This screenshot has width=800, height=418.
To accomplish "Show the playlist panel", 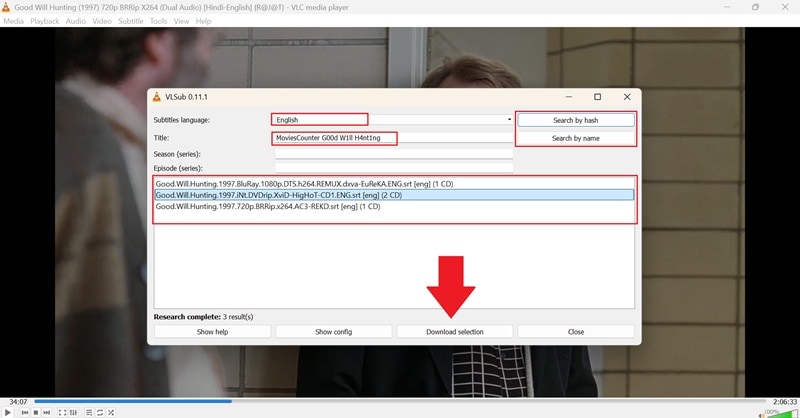I will click(89, 412).
